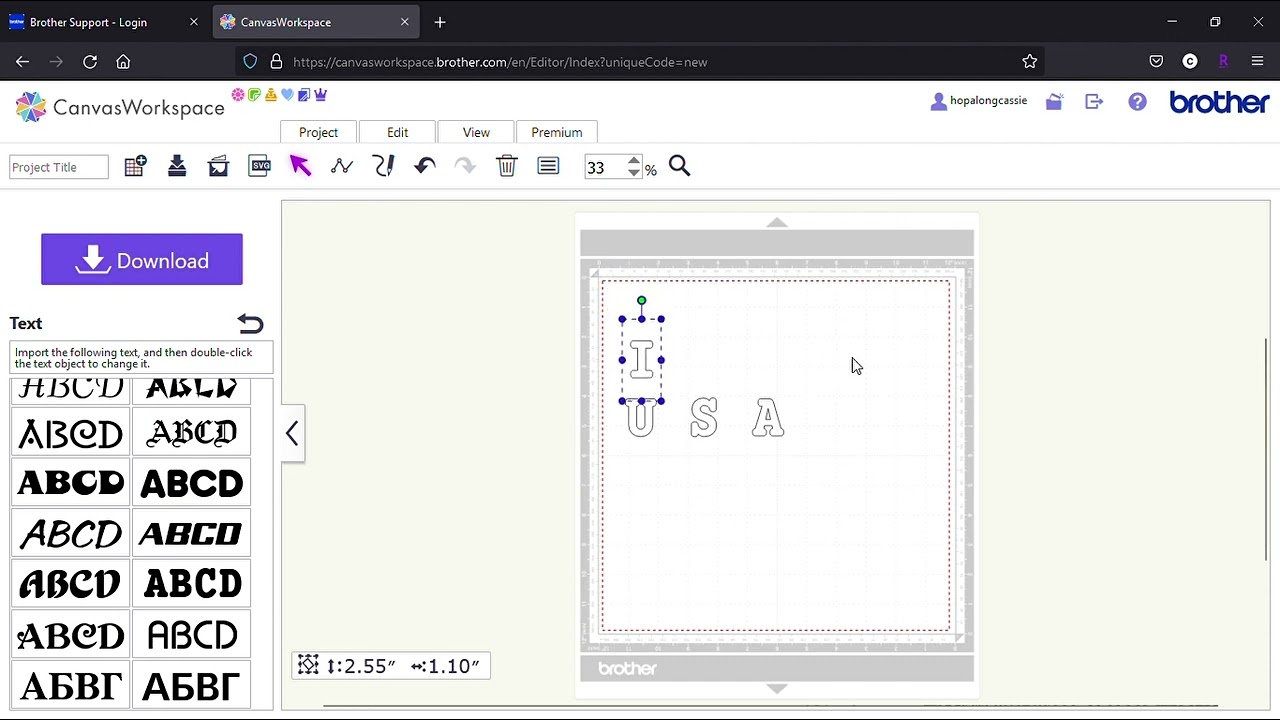Open the user profile hopalongcassie
Viewport: 1280px width, 720px height.
[x=979, y=101]
